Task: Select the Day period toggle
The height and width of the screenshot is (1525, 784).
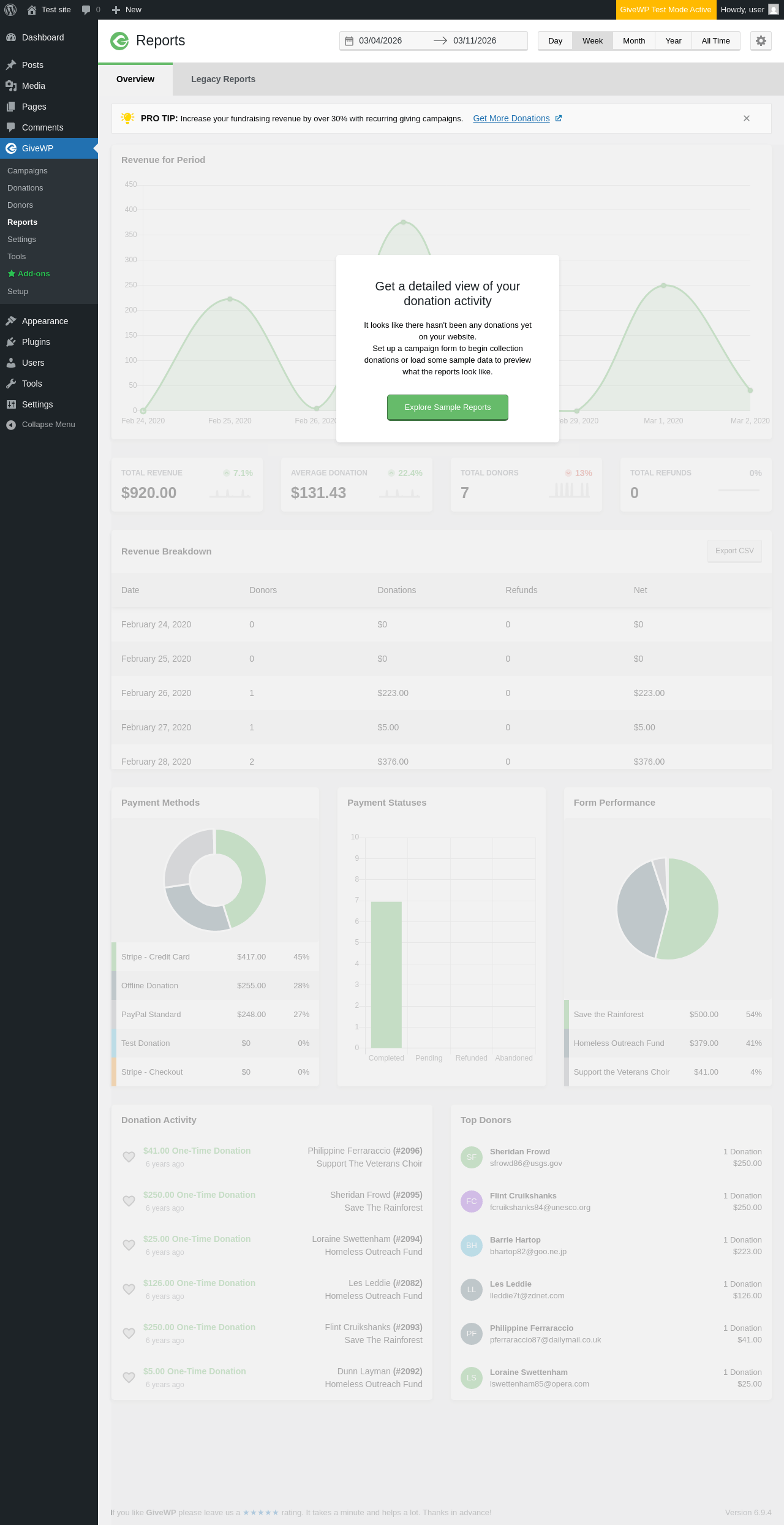Action: point(555,40)
